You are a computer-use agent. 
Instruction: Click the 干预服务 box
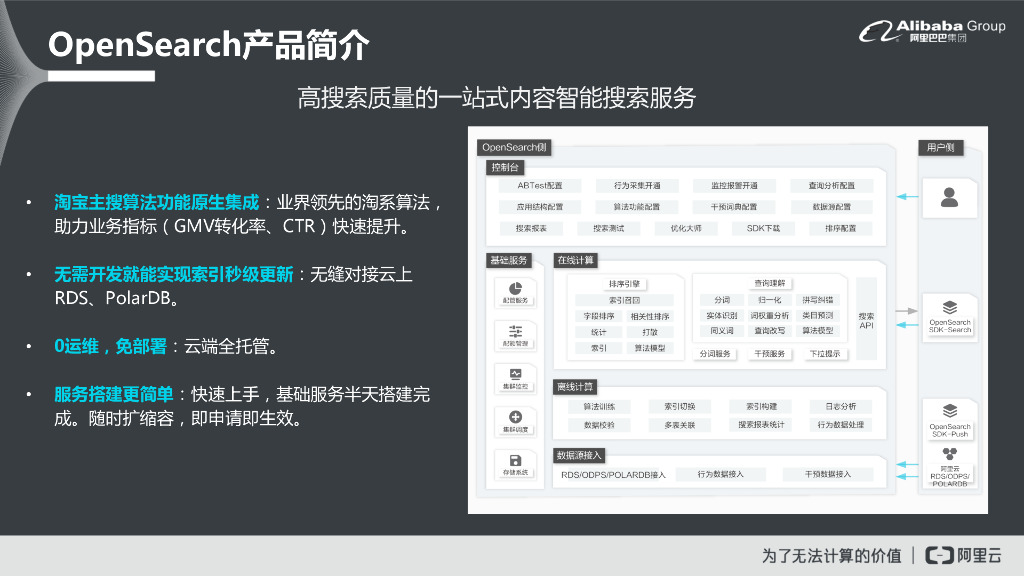(770, 354)
